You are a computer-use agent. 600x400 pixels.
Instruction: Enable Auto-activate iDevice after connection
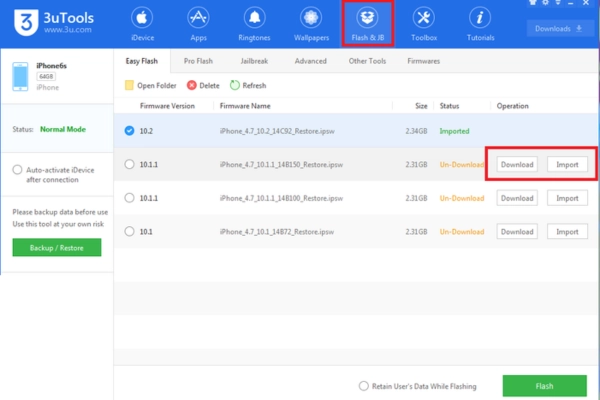(18, 170)
